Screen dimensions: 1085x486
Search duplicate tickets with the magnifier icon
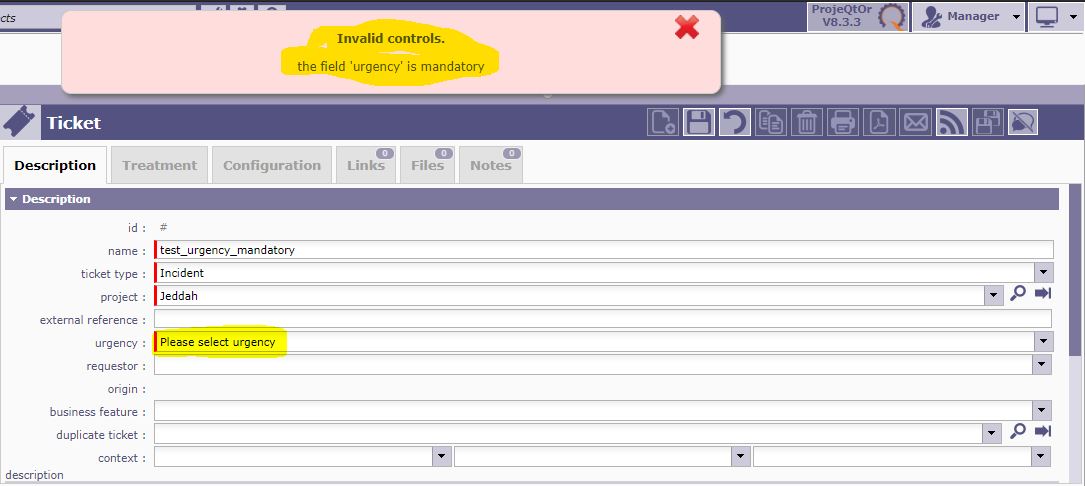coord(1017,431)
